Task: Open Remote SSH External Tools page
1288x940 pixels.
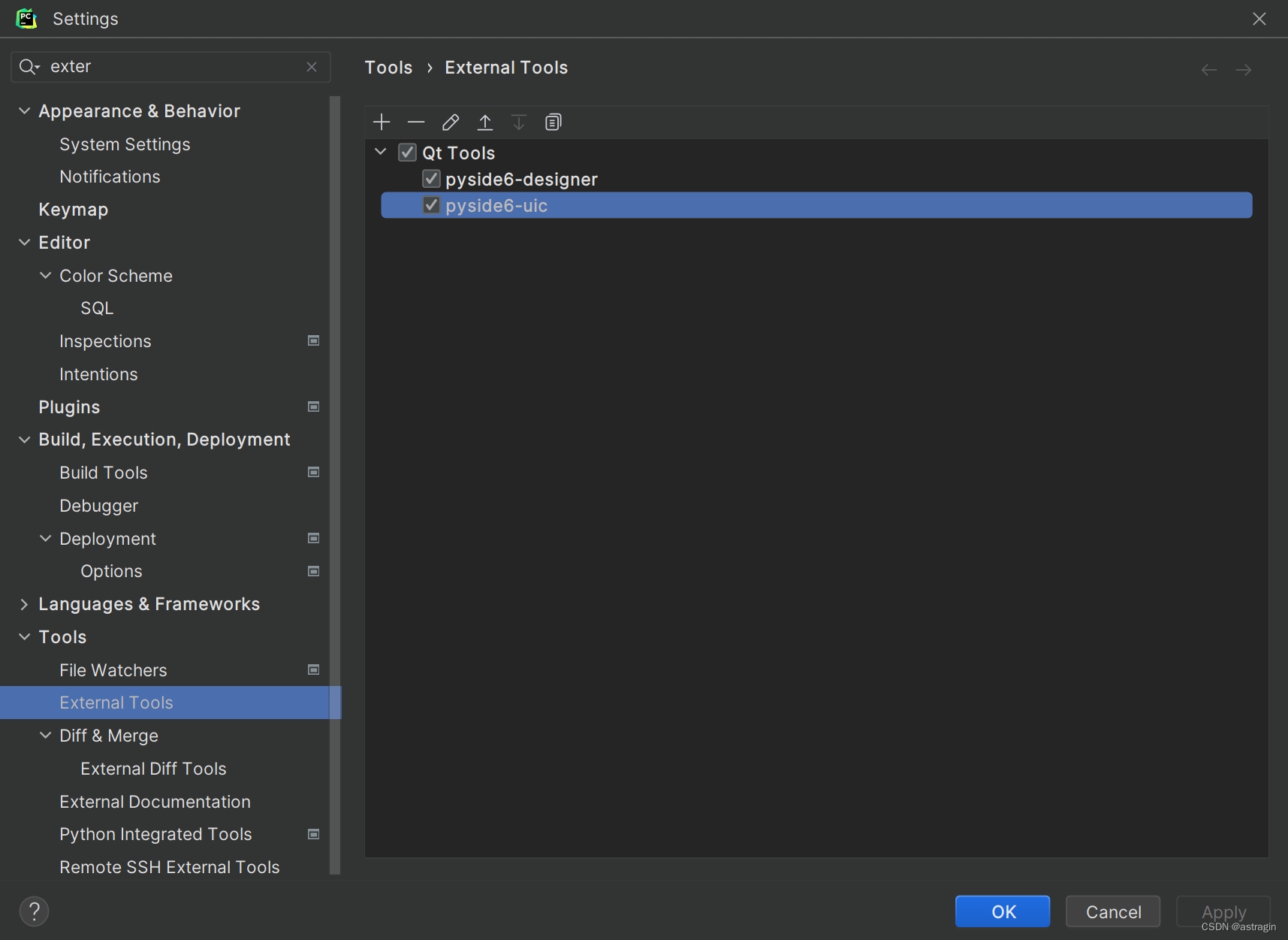Action: 170,867
